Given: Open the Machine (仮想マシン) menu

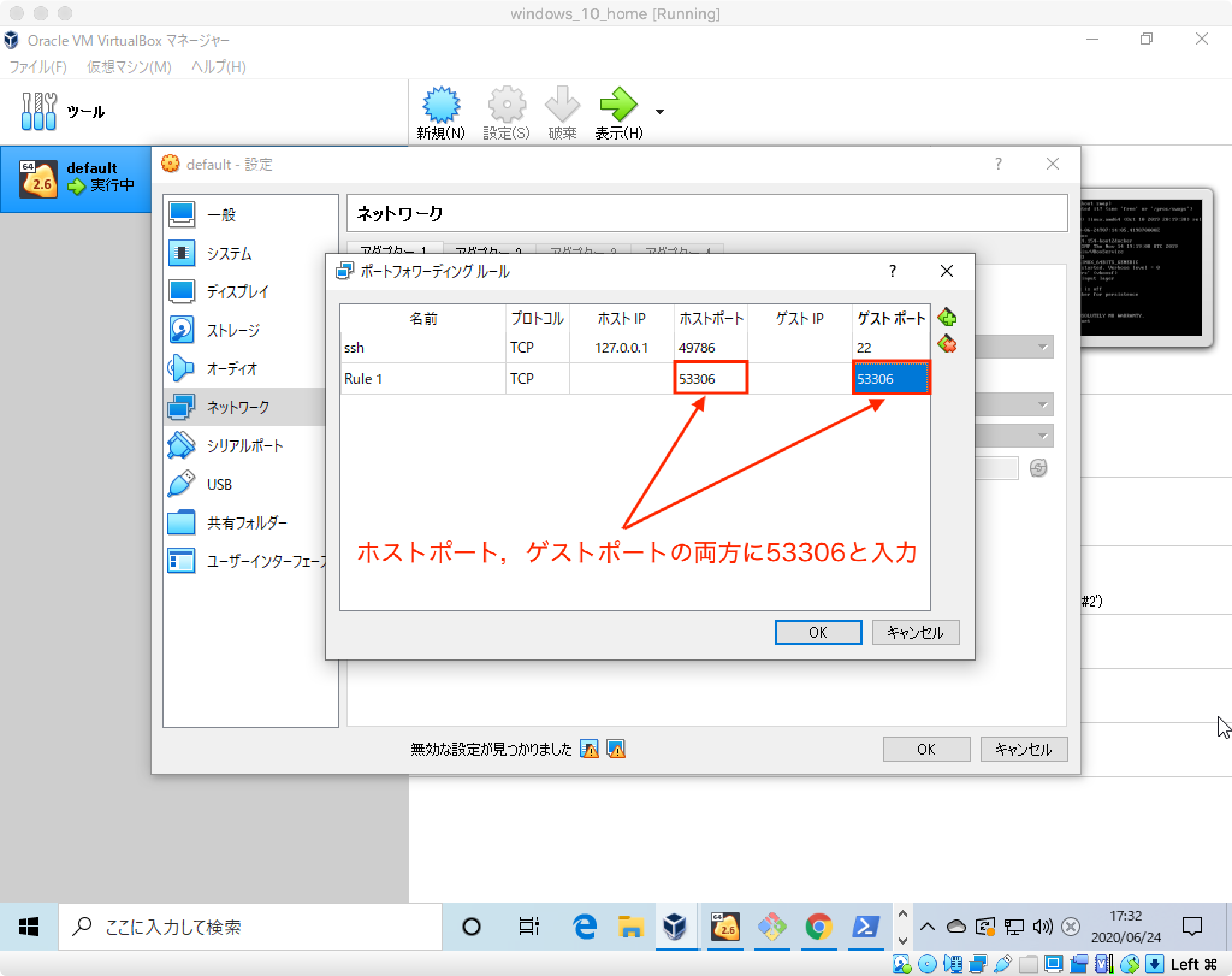Looking at the screenshot, I should tap(129, 67).
